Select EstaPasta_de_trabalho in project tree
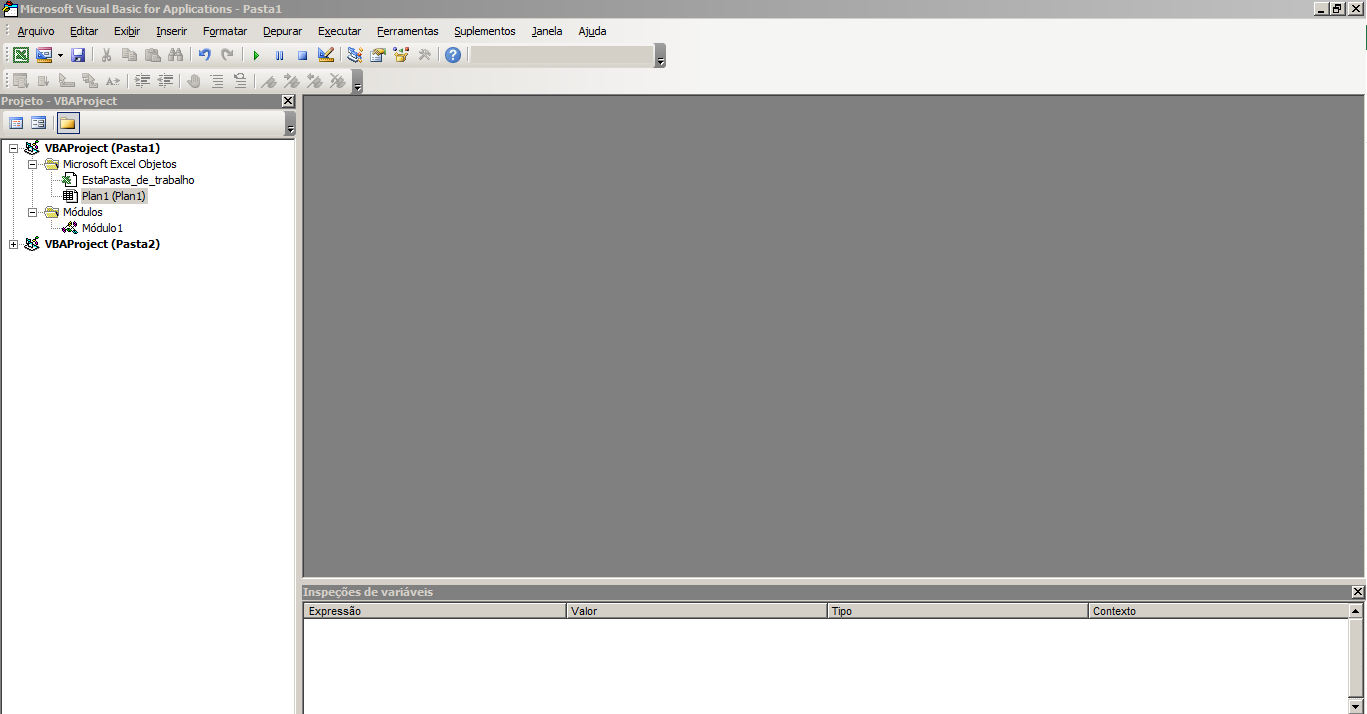 pyautogui.click(x=138, y=180)
